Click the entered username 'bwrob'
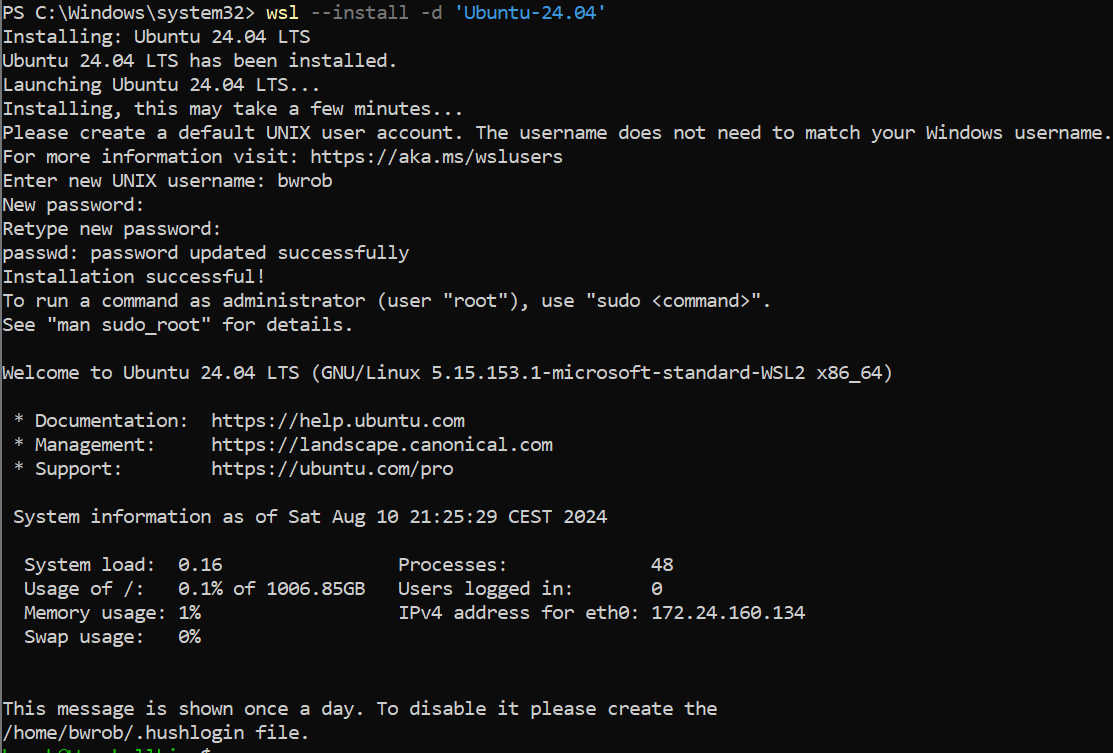The height and width of the screenshot is (753, 1113). pos(305,181)
